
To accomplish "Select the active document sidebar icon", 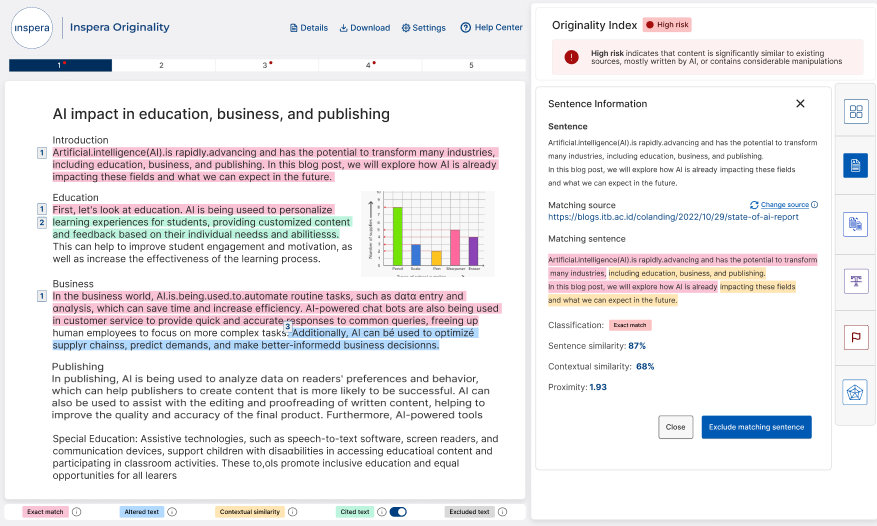I will [856, 166].
